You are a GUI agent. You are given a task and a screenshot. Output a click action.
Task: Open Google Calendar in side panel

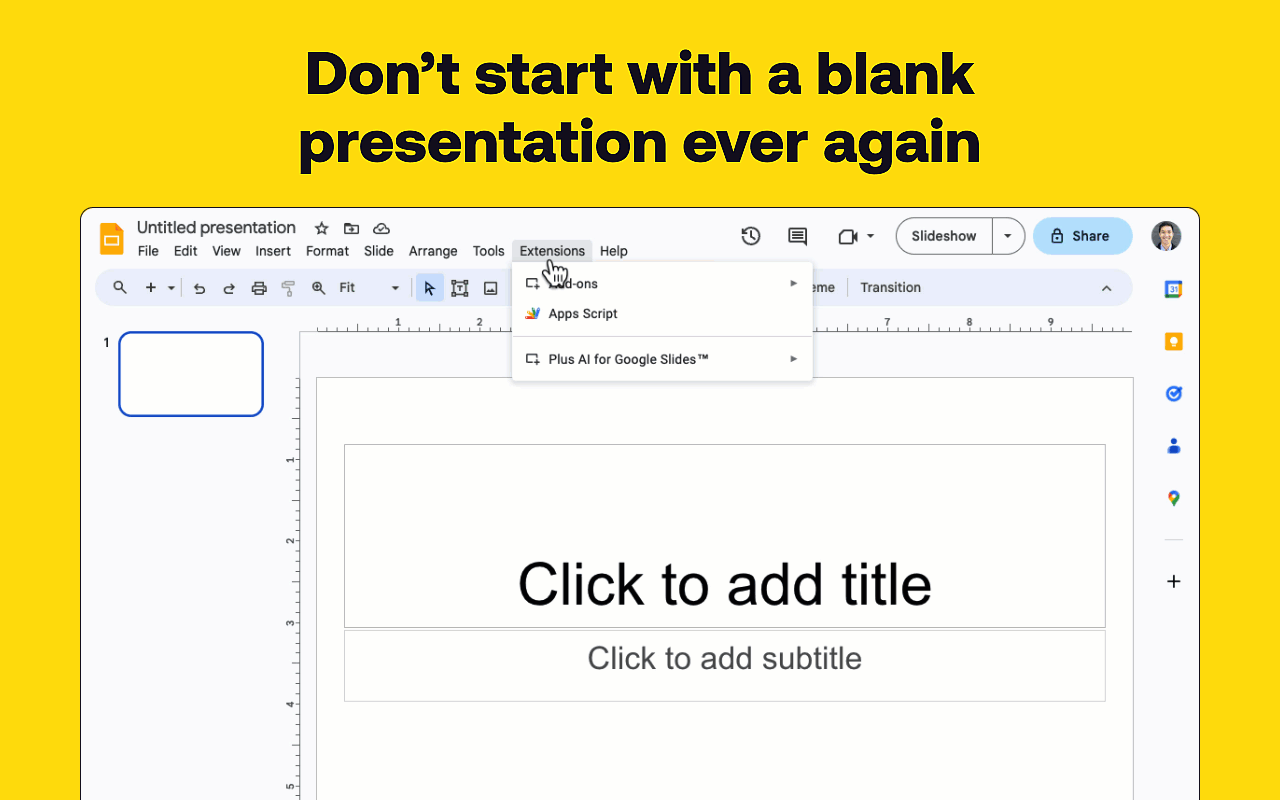click(x=1174, y=289)
